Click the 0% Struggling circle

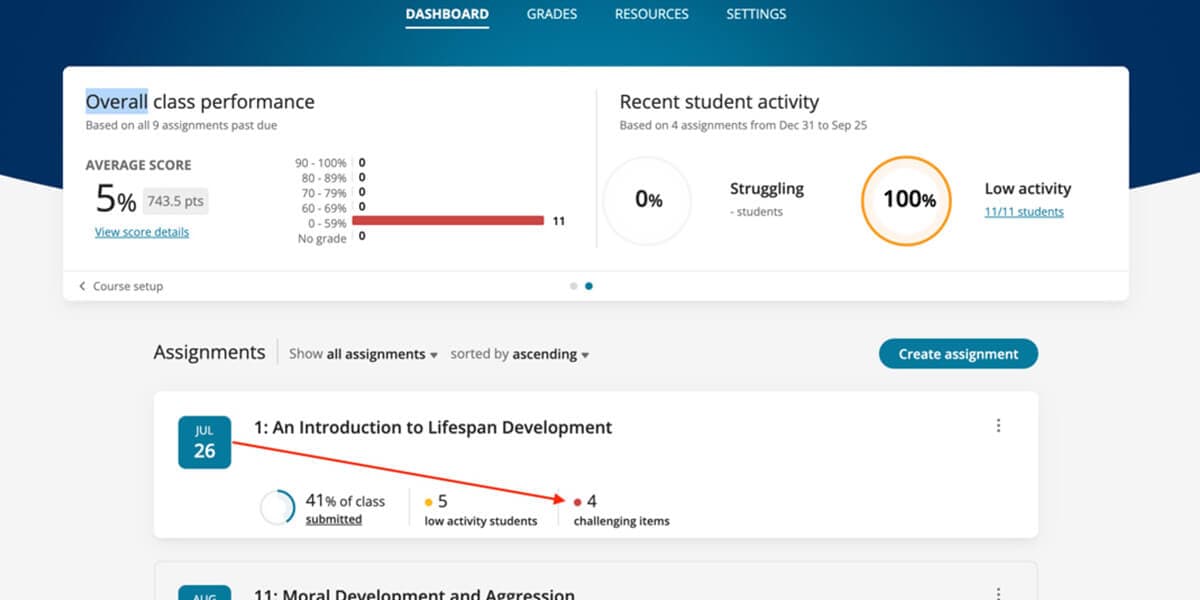[648, 199]
